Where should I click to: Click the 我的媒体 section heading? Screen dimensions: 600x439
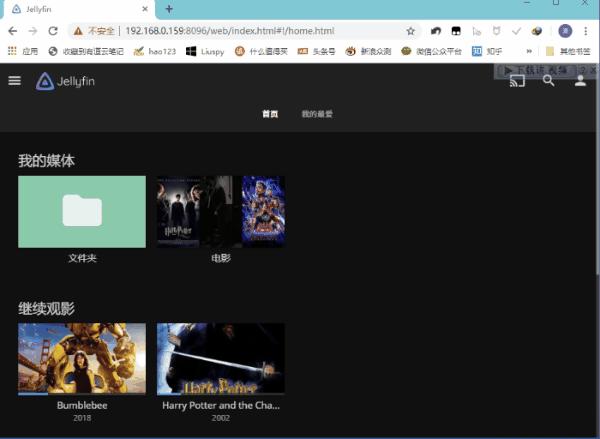click(46, 160)
